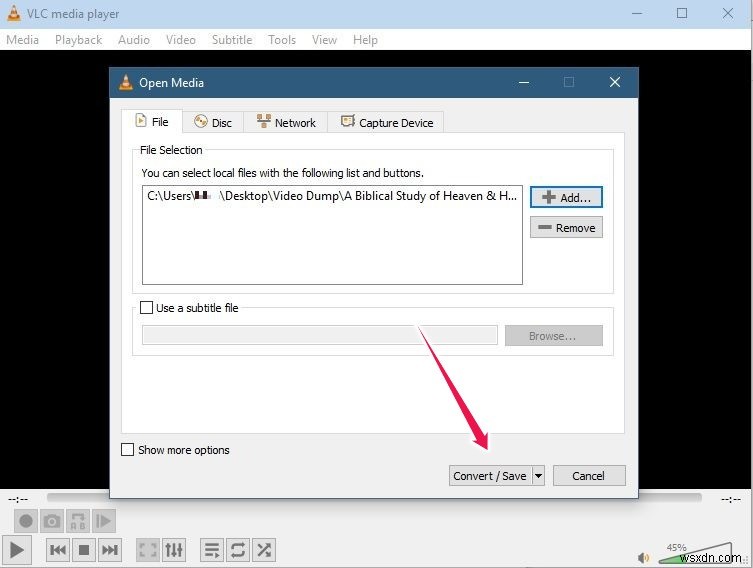
Task: Open the View menu
Action: [324, 40]
